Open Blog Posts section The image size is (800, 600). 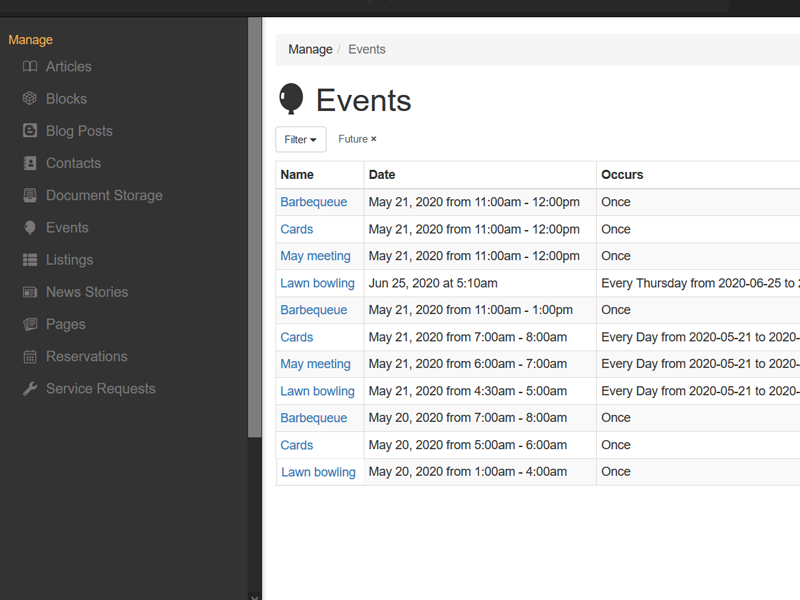(x=79, y=131)
